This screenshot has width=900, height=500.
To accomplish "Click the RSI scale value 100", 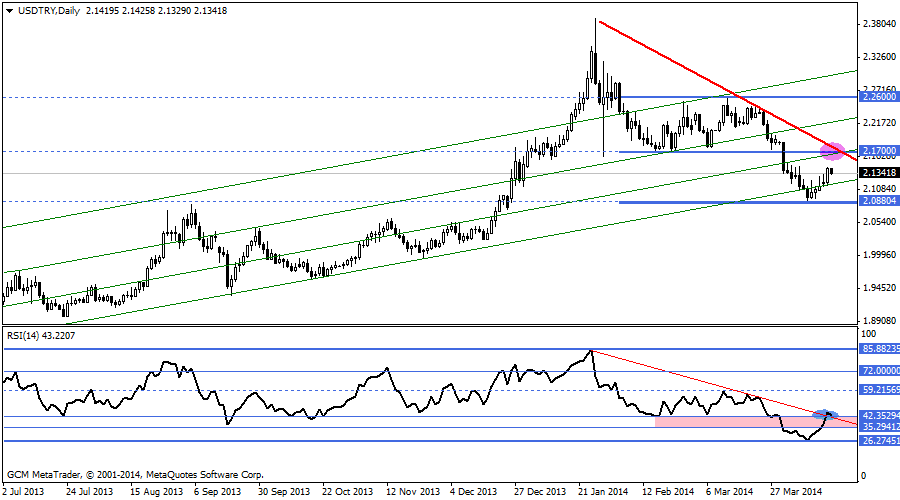I will click(869, 334).
